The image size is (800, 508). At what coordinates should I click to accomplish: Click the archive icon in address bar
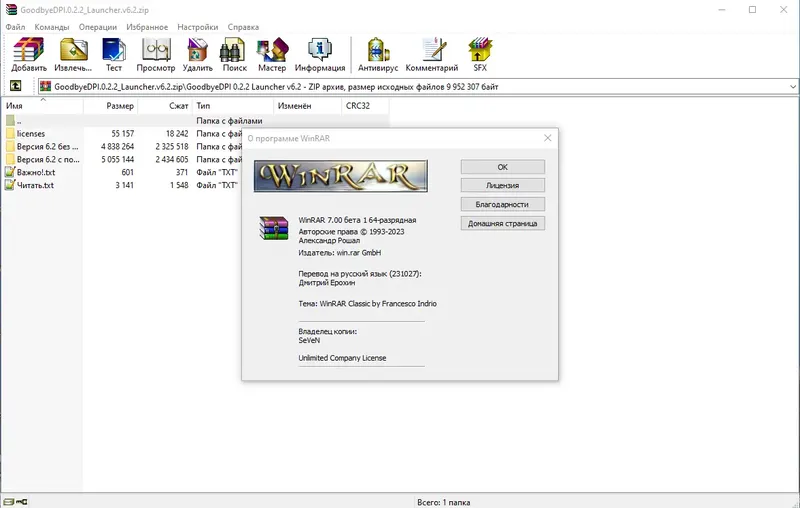[x=45, y=86]
